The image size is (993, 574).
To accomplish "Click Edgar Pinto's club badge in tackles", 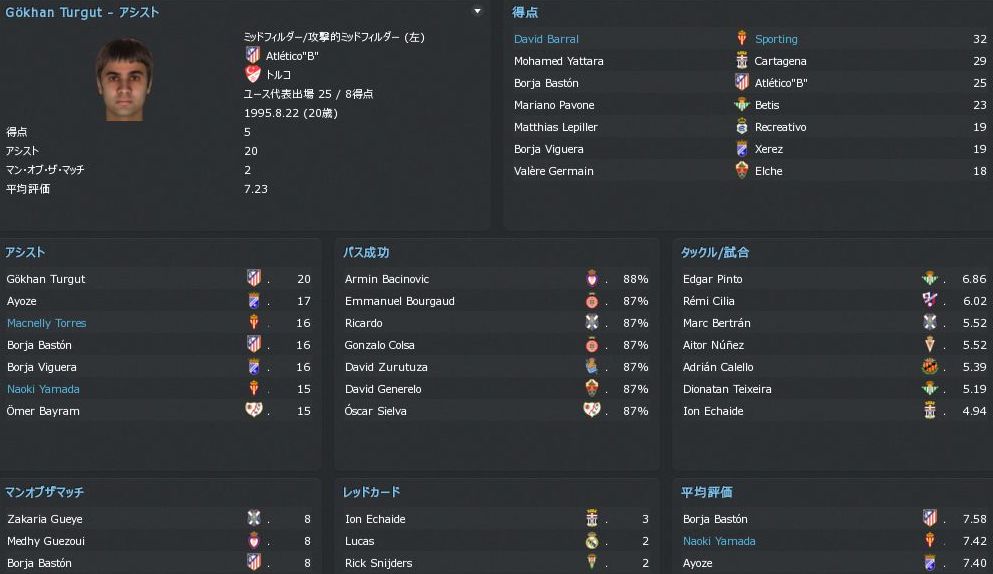I will point(929,279).
